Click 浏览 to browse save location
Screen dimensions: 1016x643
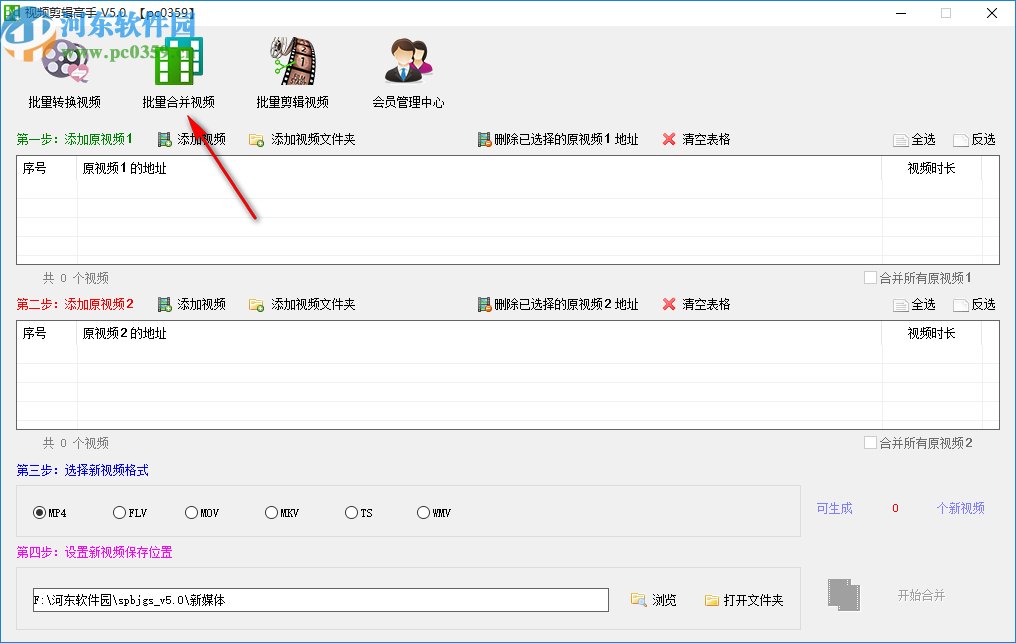(654, 599)
